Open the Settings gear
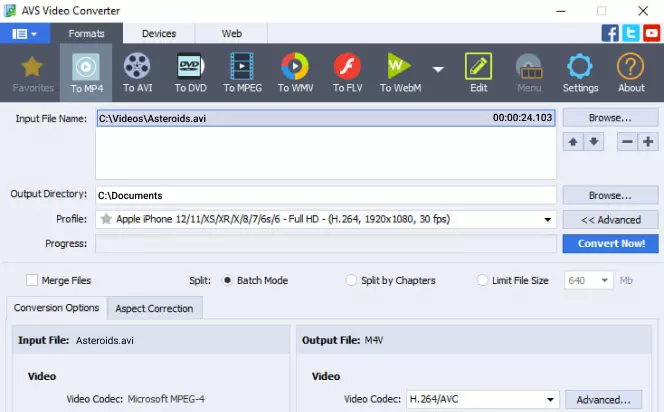The width and height of the screenshot is (664, 412). 580,73
